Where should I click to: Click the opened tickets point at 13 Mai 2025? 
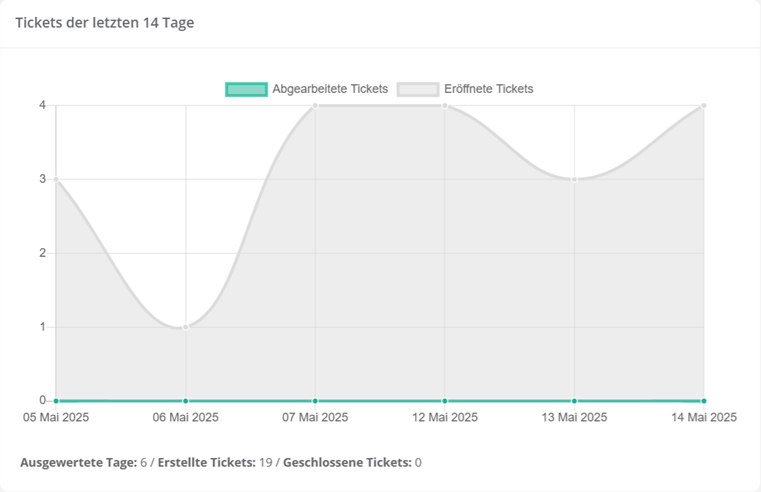click(574, 179)
